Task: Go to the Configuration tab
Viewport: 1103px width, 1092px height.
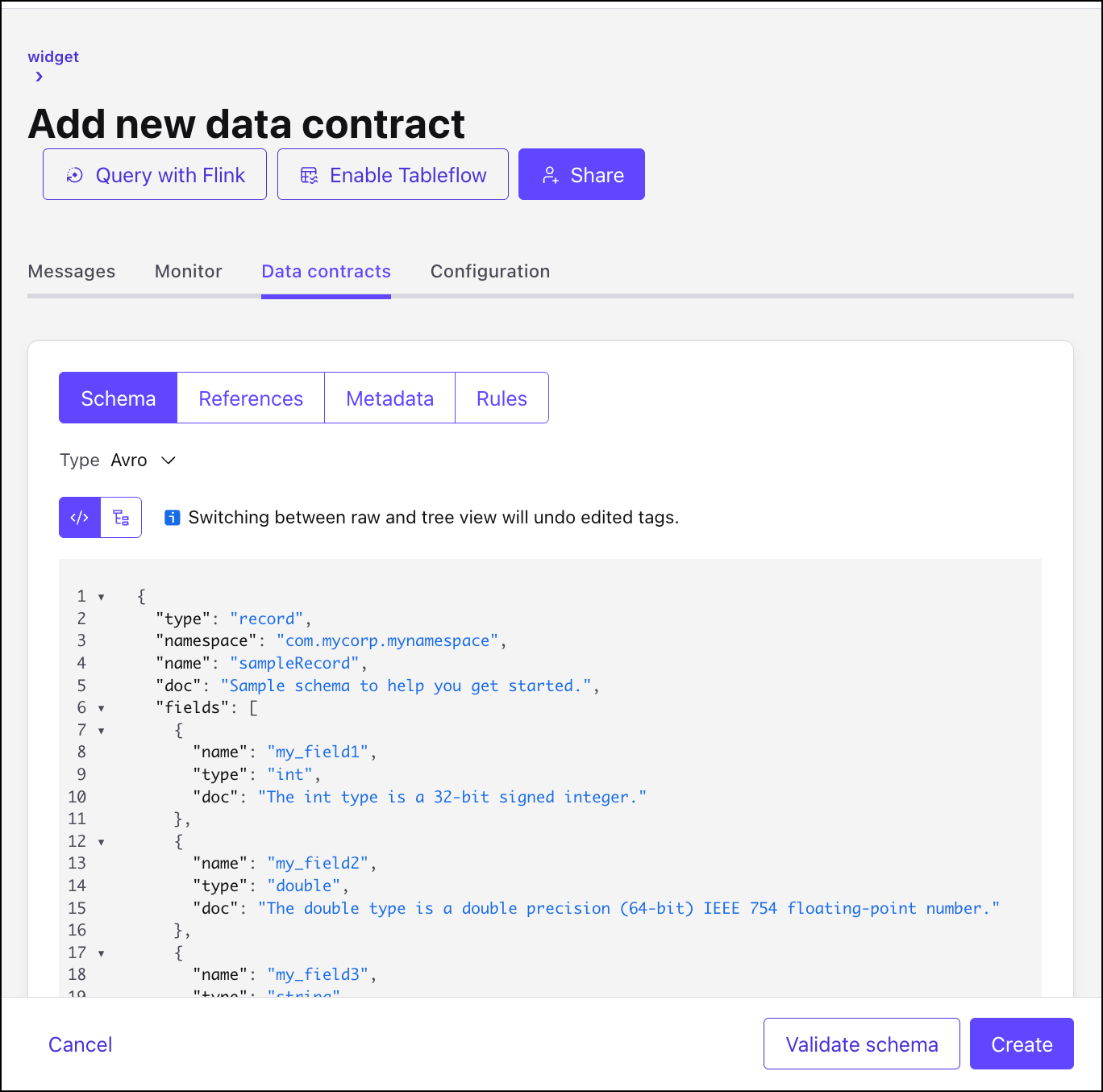Action: pos(490,272)
